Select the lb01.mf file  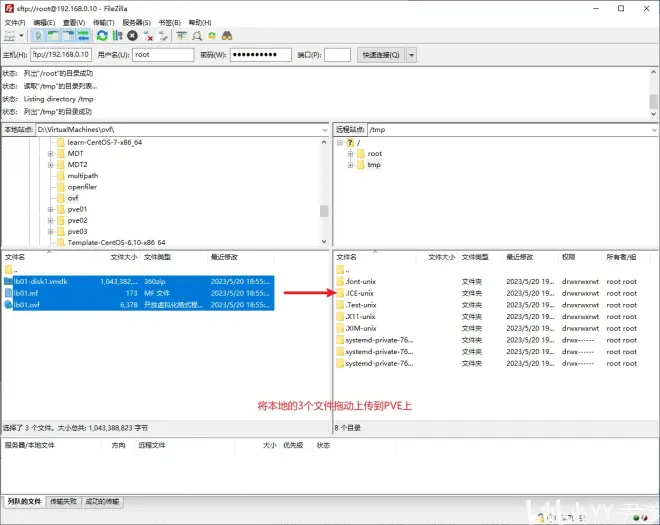139,293
